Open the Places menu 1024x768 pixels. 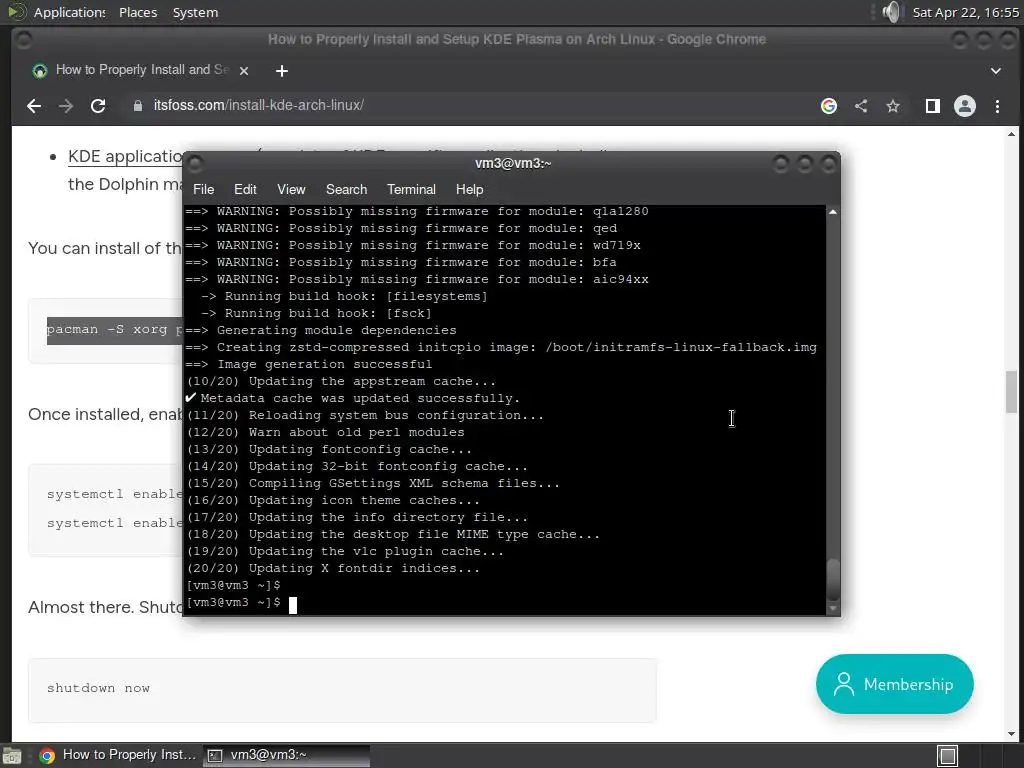coord(138,12)
